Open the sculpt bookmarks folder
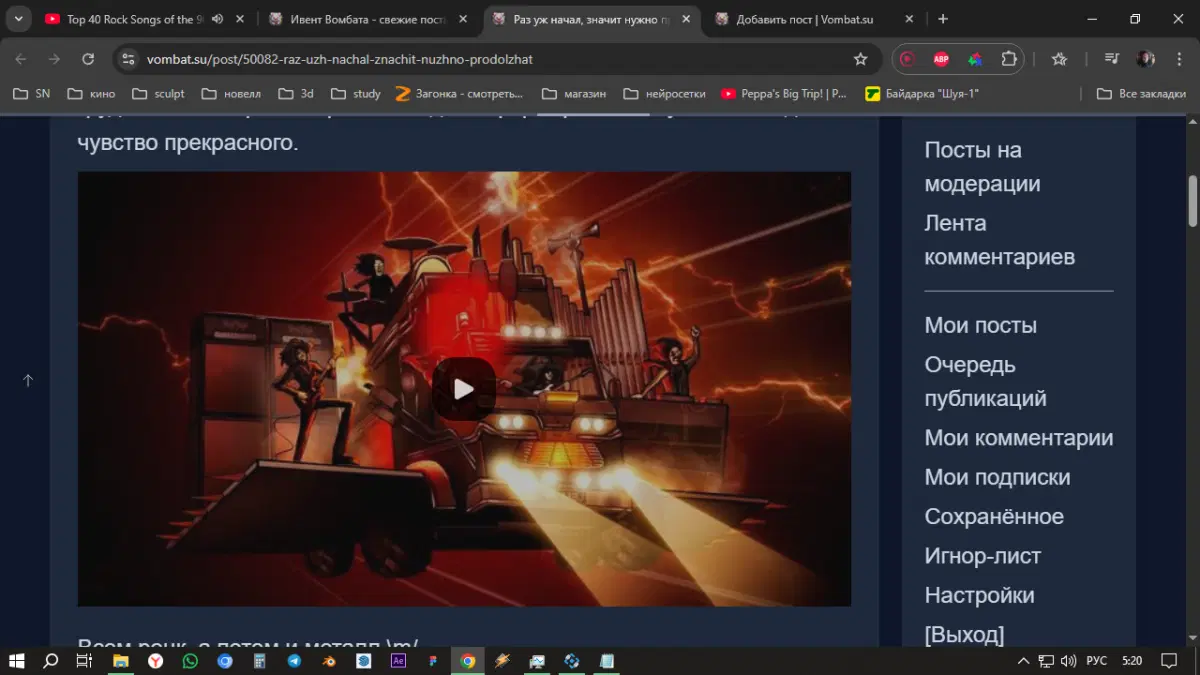Image resolution: width=1200 pixels, height=675 pixels. point(158,93)
